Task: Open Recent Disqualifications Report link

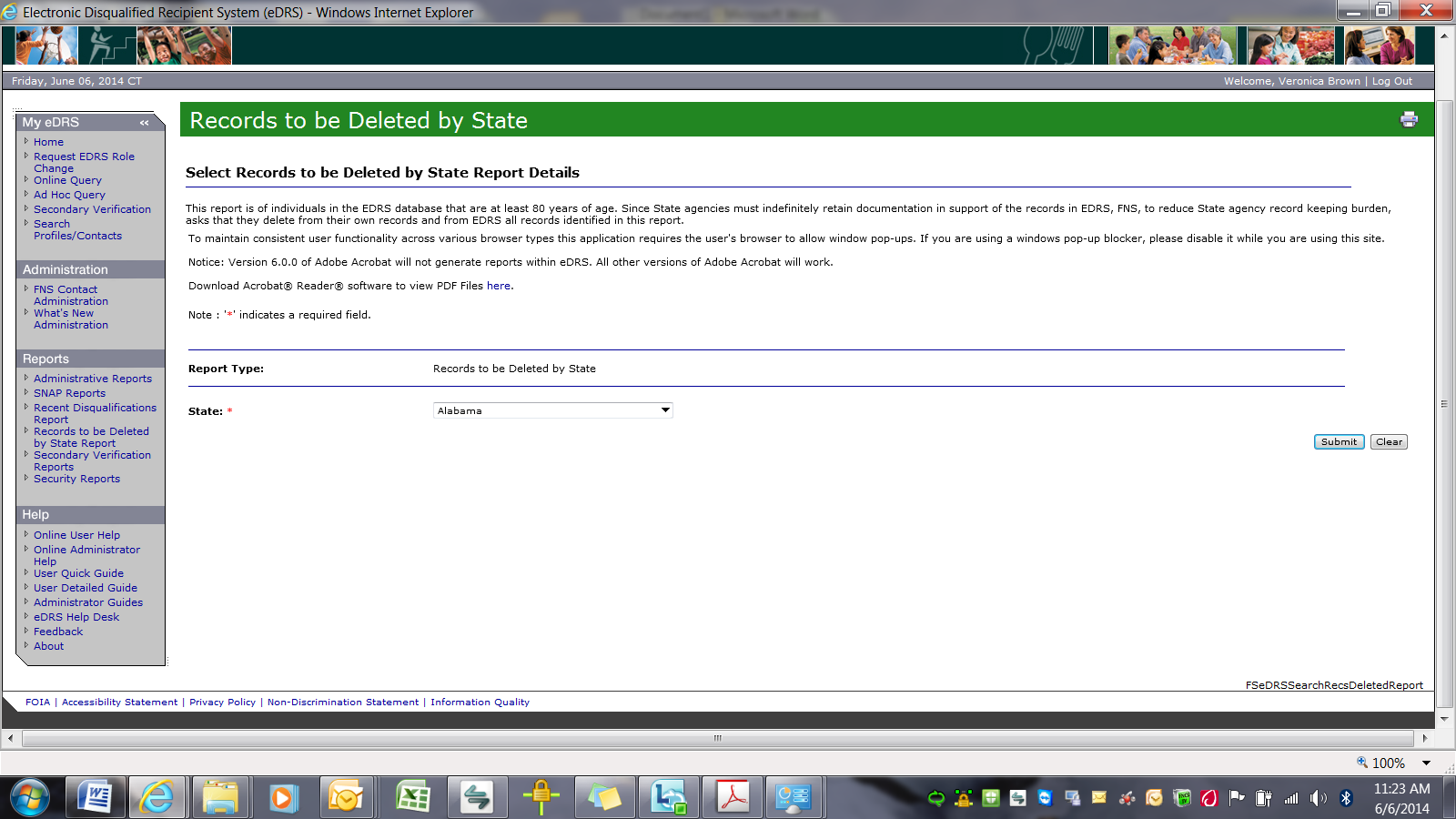Action: (x=95, y=413)
